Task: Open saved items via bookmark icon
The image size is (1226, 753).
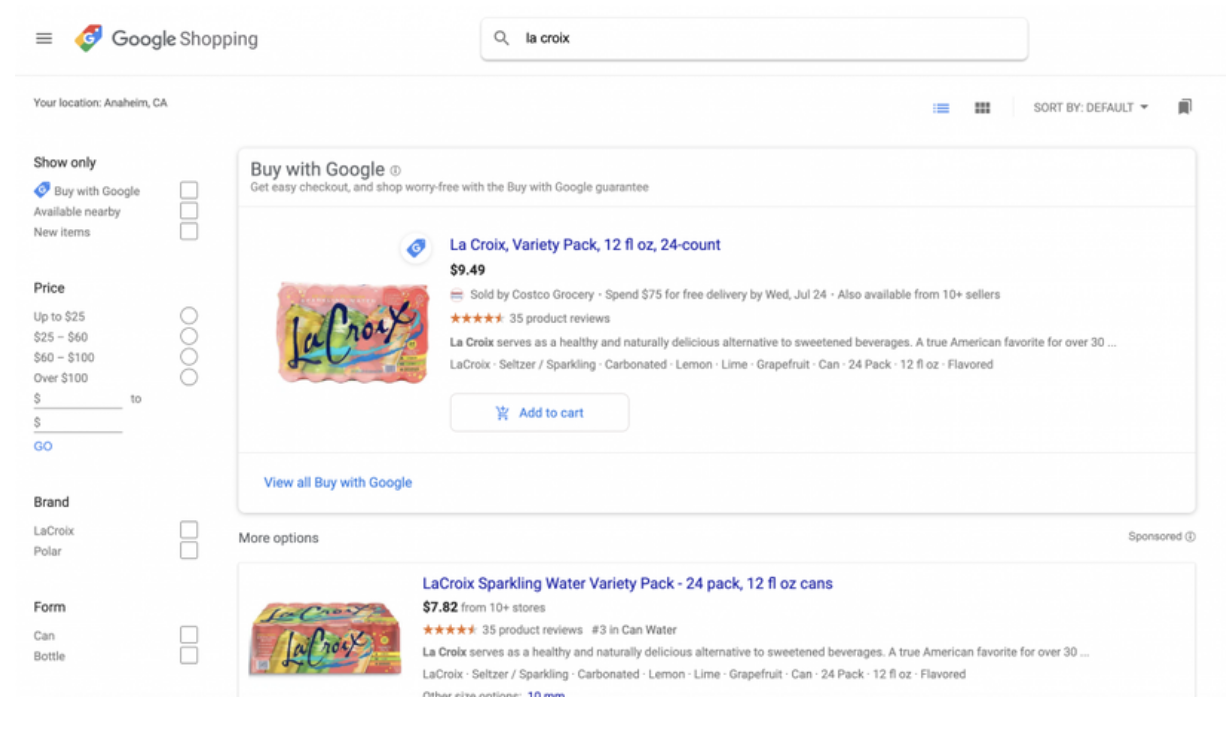Action: (1185, 107)
